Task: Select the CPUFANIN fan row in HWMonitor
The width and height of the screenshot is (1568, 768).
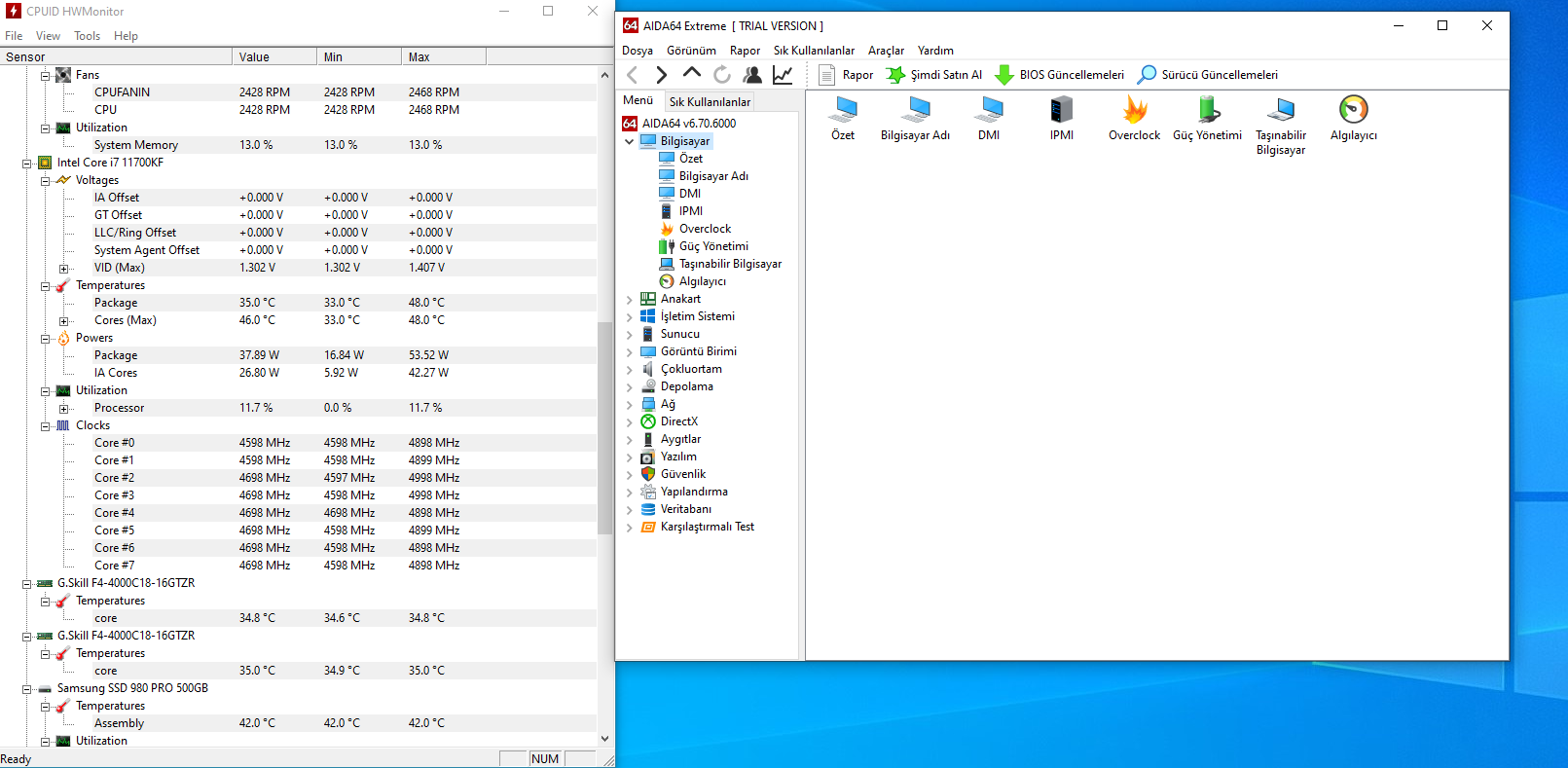Action: [298, 92]
